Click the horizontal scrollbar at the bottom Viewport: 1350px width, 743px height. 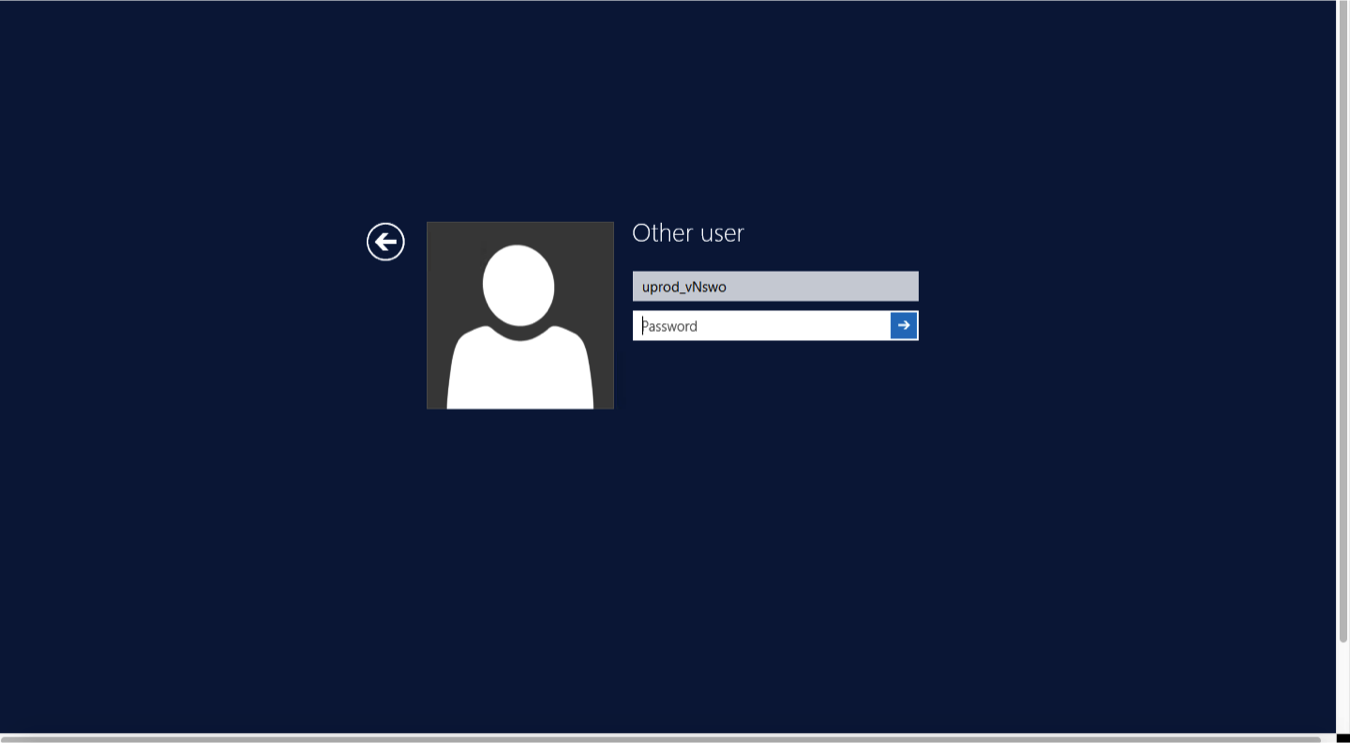[661, 738]
